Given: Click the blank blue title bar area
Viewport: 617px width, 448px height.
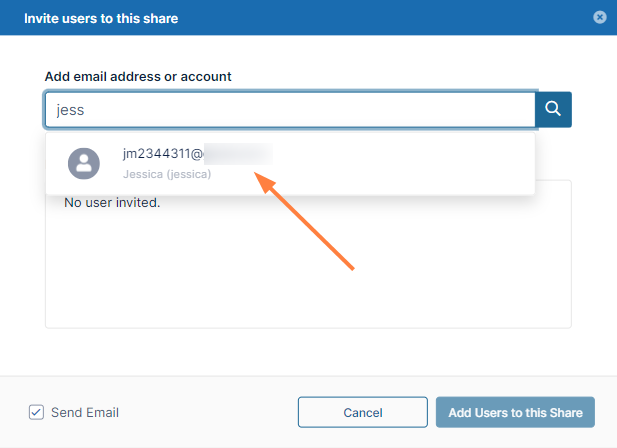Looking at the screenshot, I should [380, 18].
